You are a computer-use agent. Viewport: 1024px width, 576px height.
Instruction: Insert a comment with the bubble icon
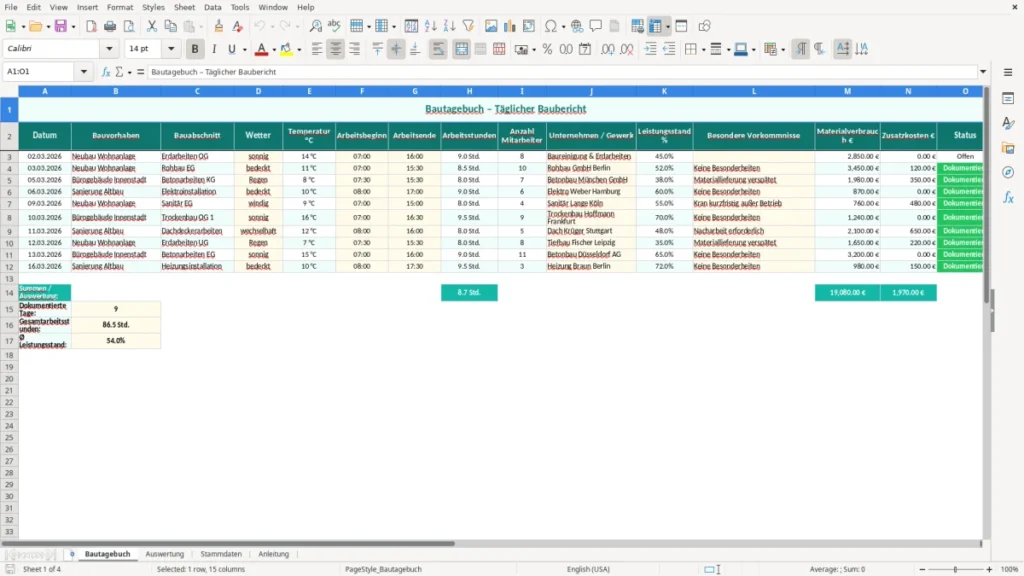point(596,26)
